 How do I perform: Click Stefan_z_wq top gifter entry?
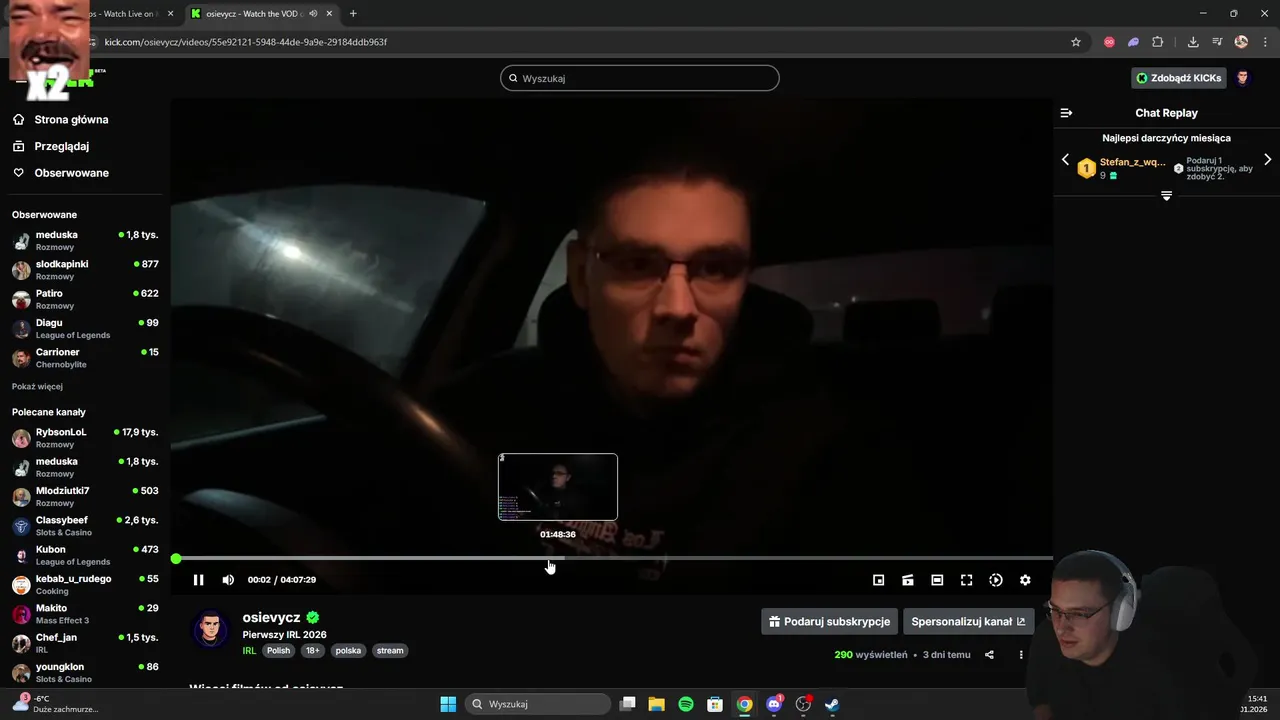[x=1120, y=167]
